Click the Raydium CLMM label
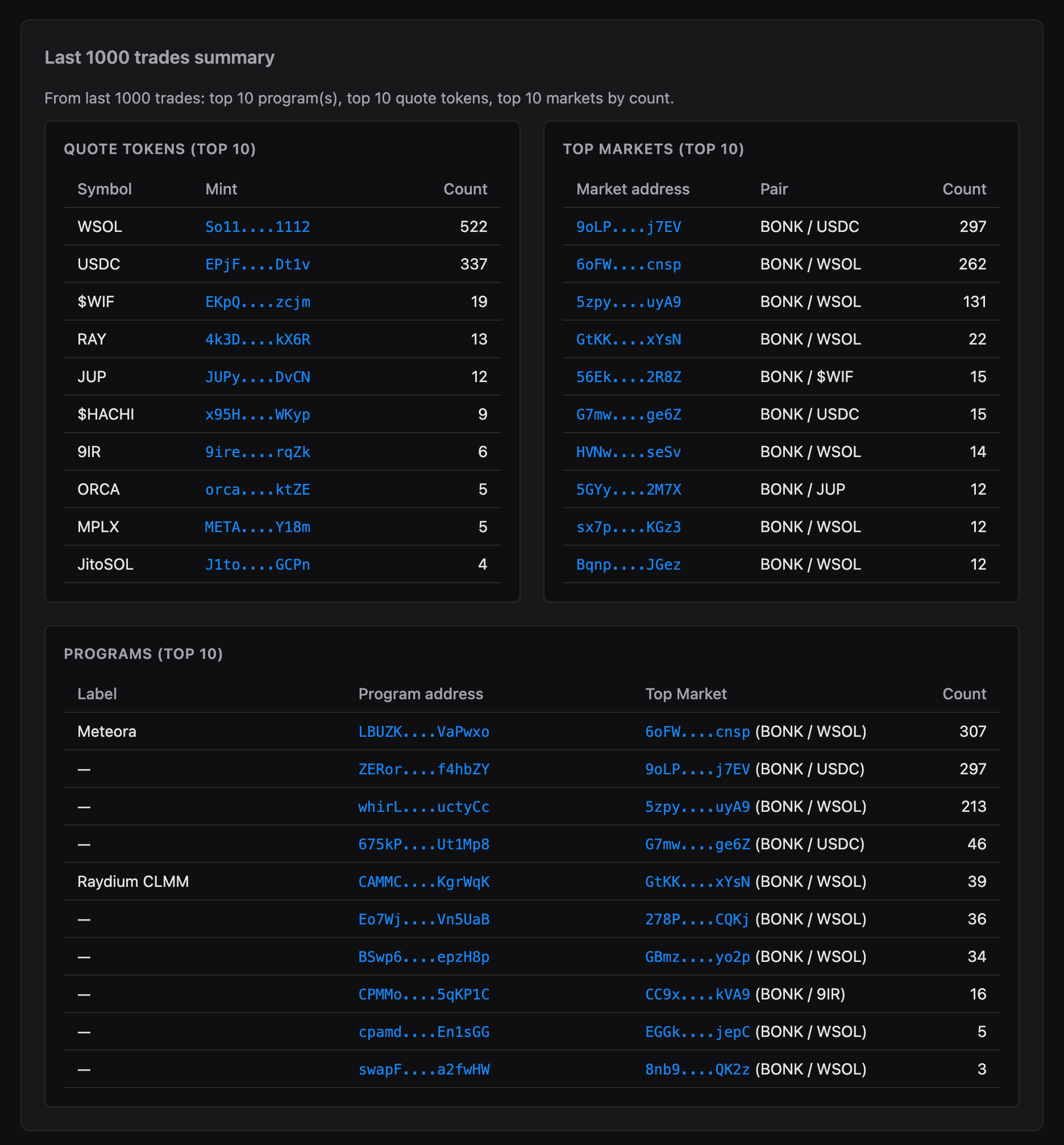This screenshot has height=1145, width=1064. coord(133,882)
